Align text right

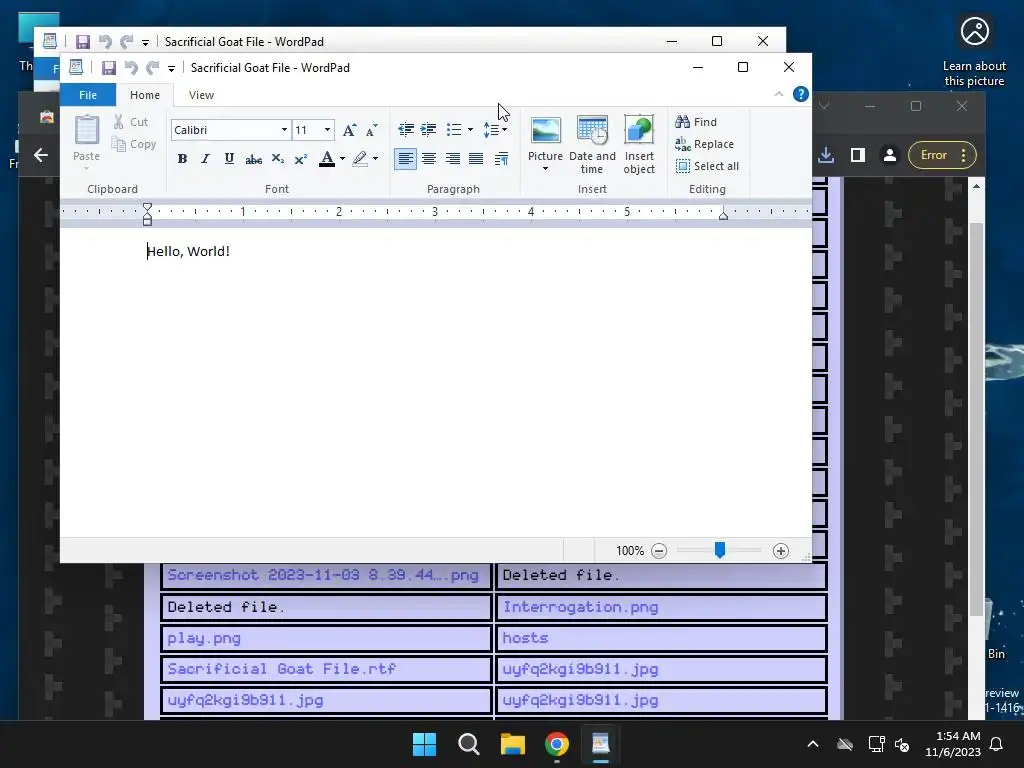click(453, 159)
